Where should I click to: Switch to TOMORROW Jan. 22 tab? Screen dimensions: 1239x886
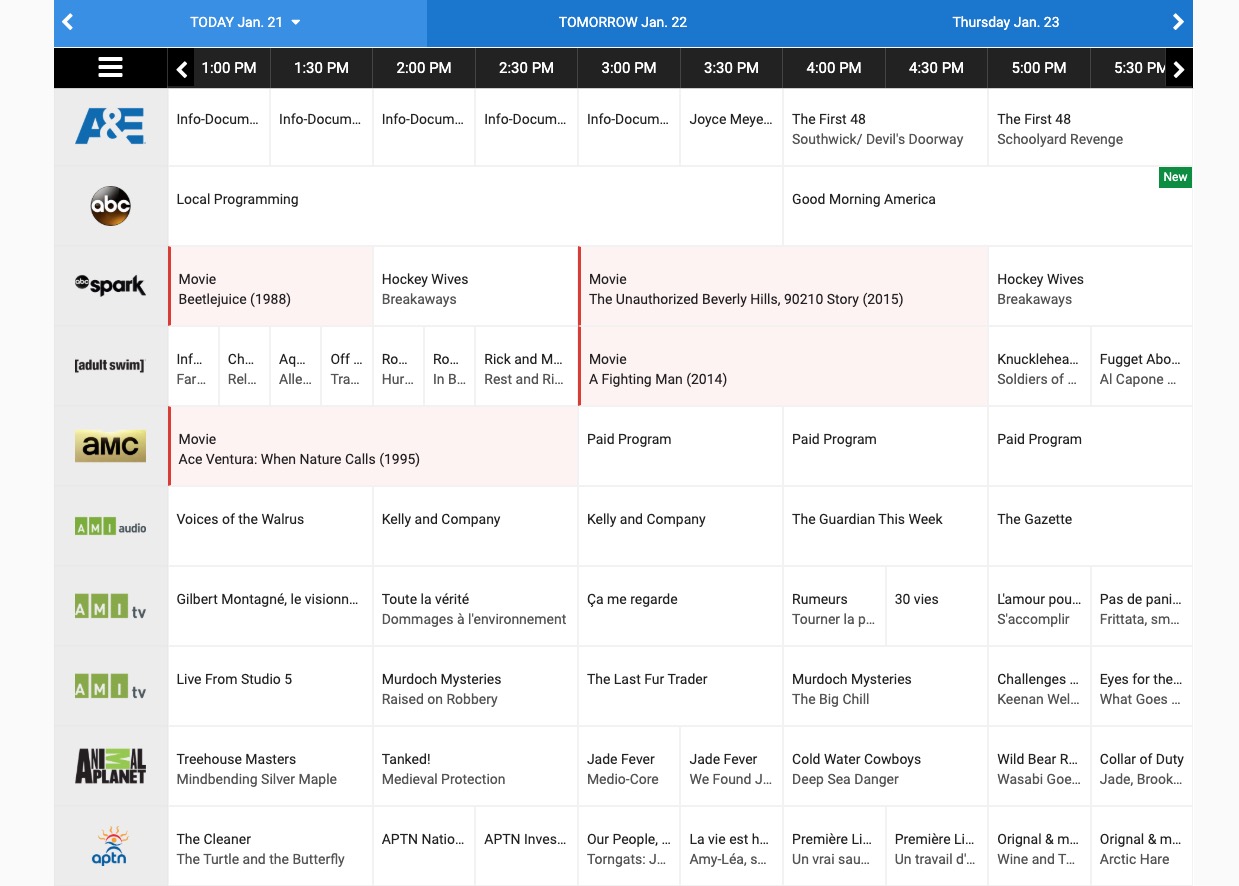click(x=623, y=22)
